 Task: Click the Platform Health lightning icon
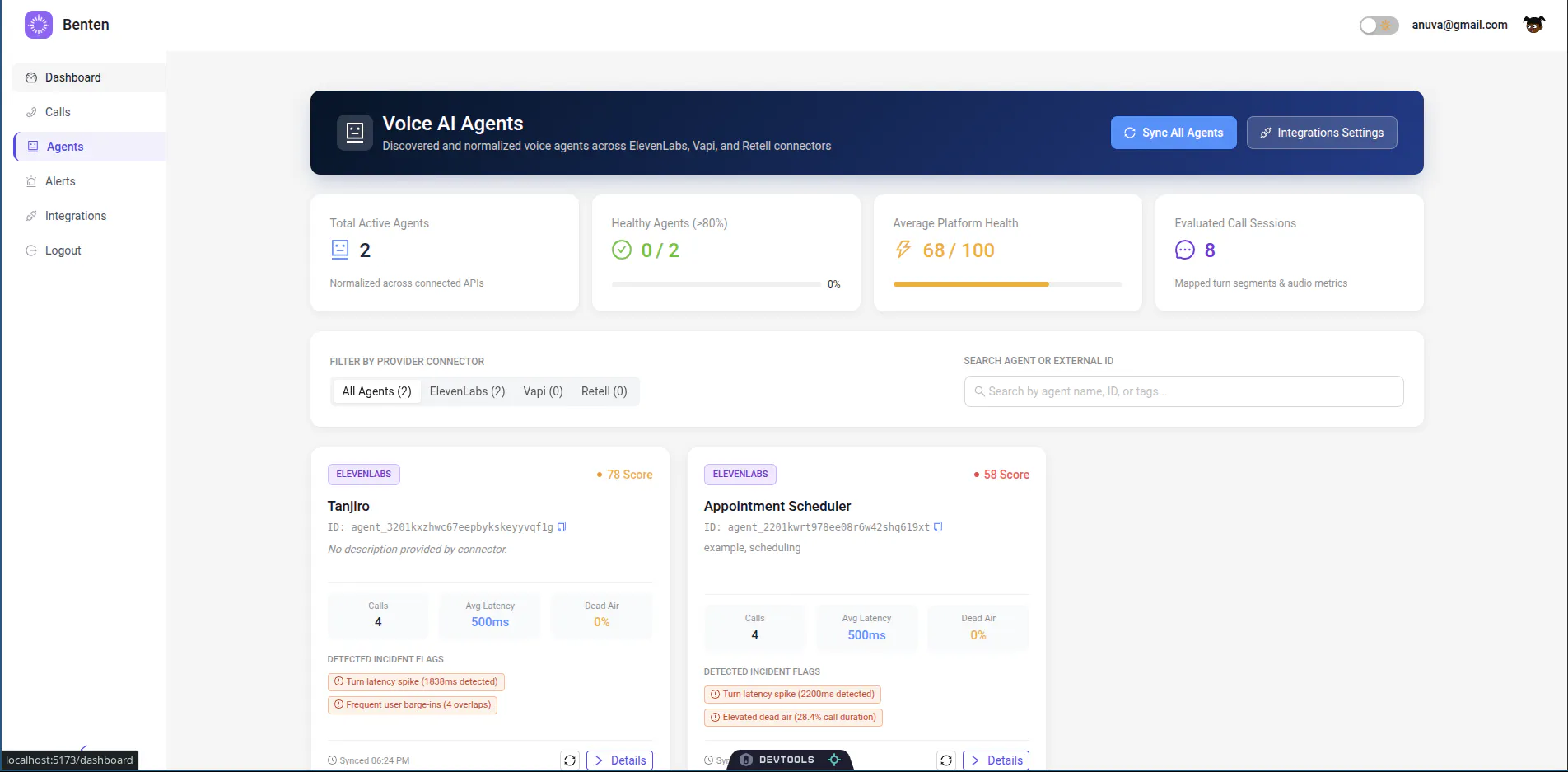[903, 250]
